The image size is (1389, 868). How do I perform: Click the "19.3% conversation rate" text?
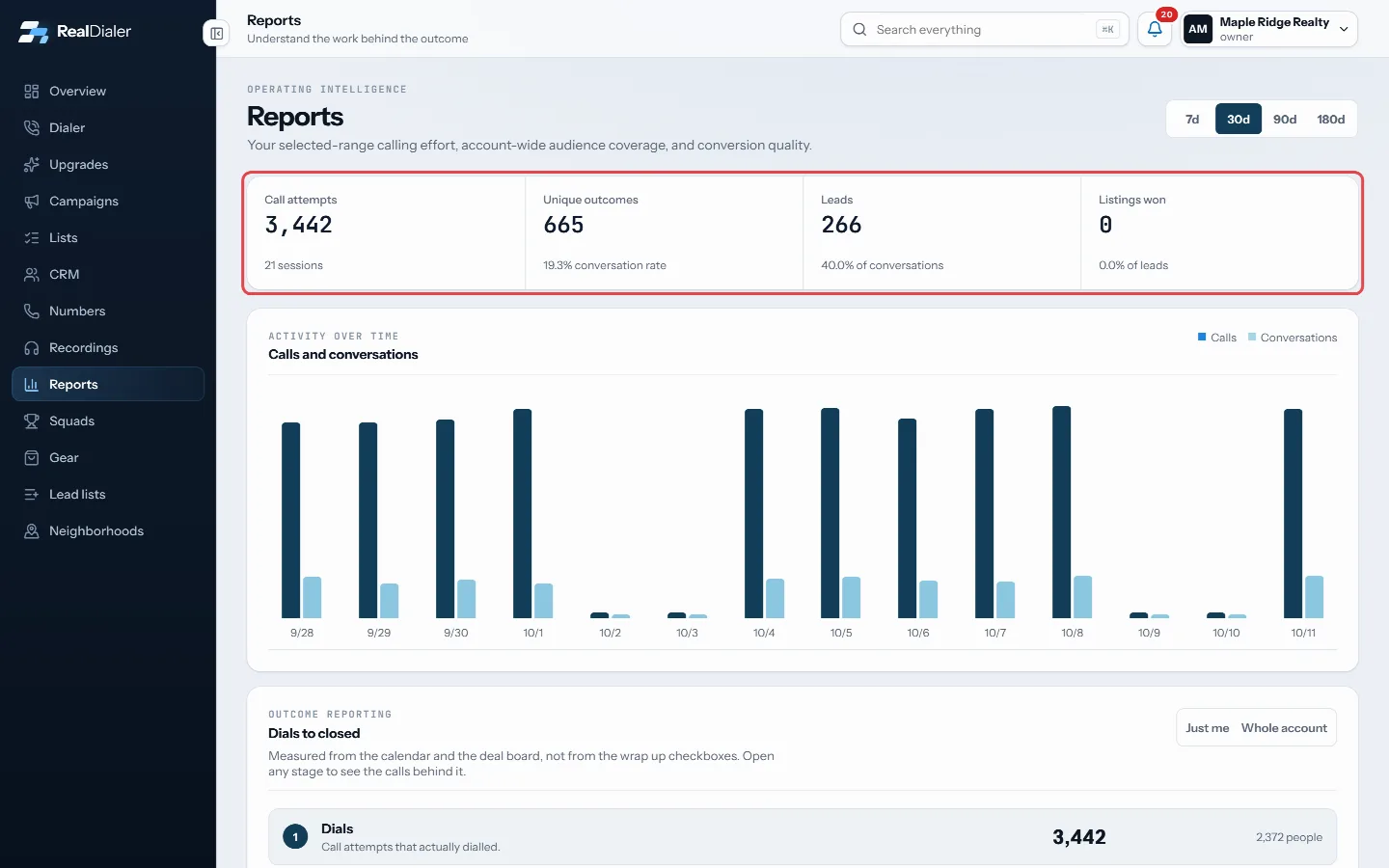tap(605, 265)
